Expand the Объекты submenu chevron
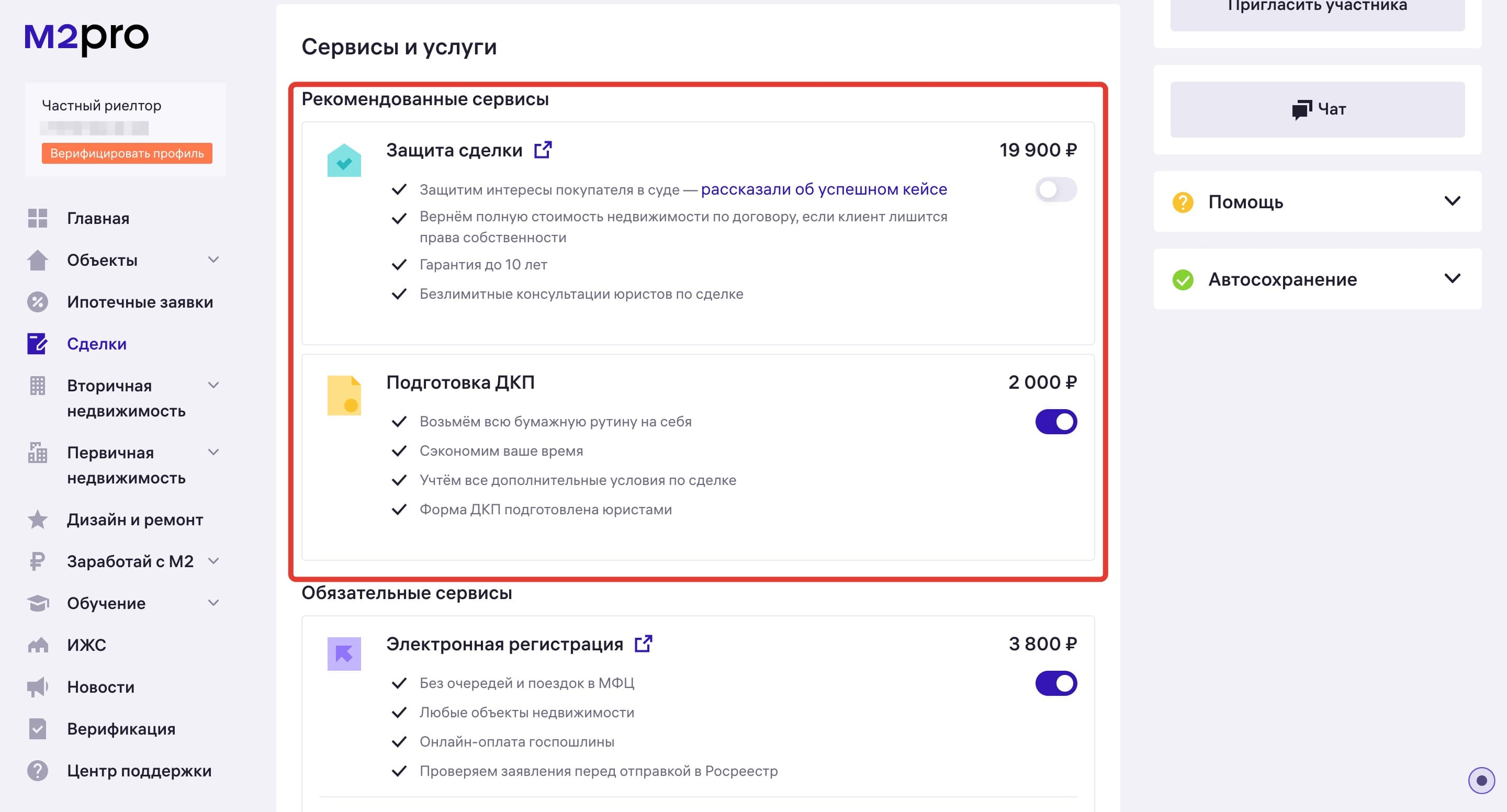The image size is (1507, 812). pos(213,259)
